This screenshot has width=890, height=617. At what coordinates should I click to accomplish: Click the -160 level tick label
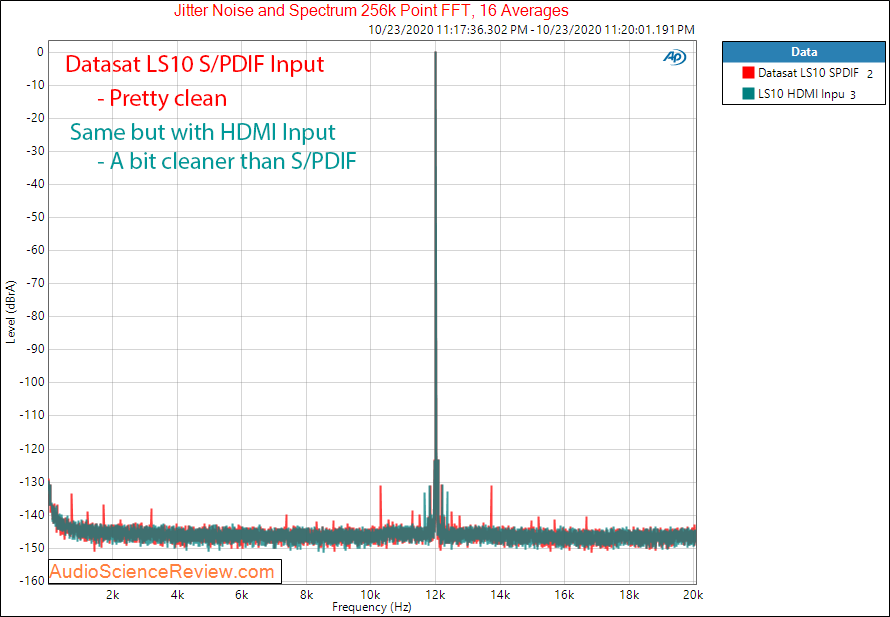(x=31, y=580)
